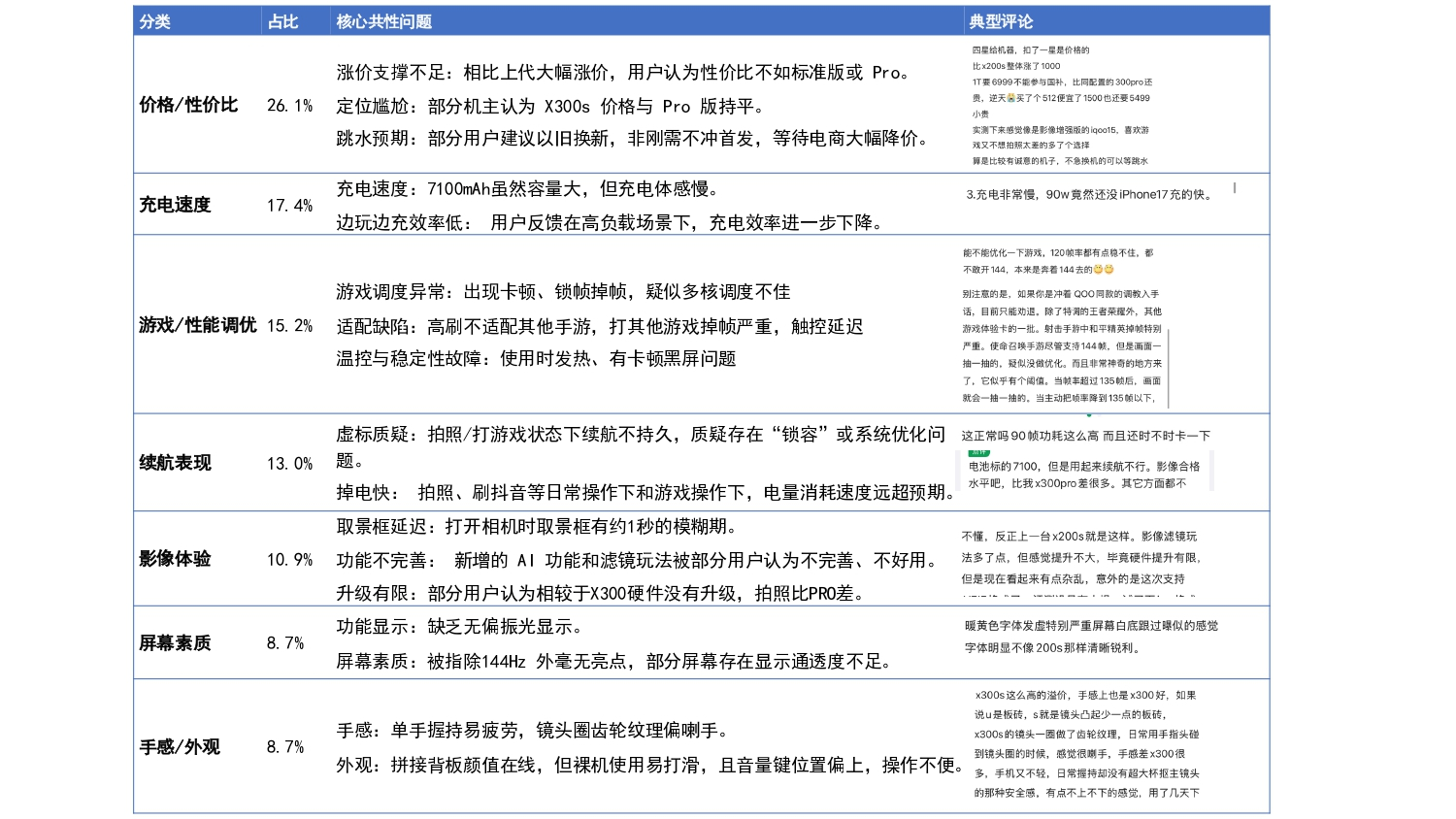This screenshot has width=1456, height=819.
Task: Click the 13.0% percentage value
Action: tap(290, 464)
